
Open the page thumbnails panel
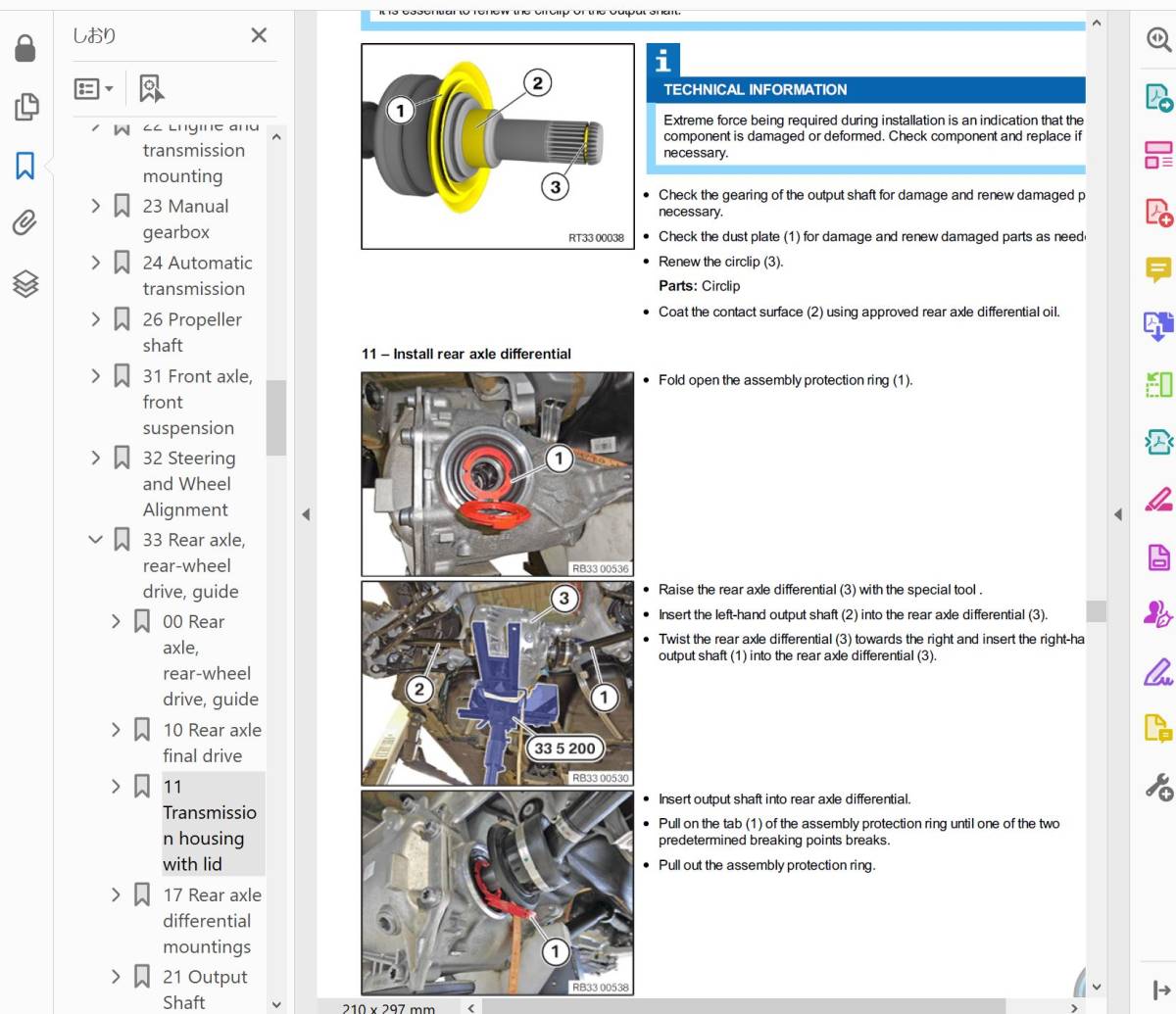tap(26, 107)
